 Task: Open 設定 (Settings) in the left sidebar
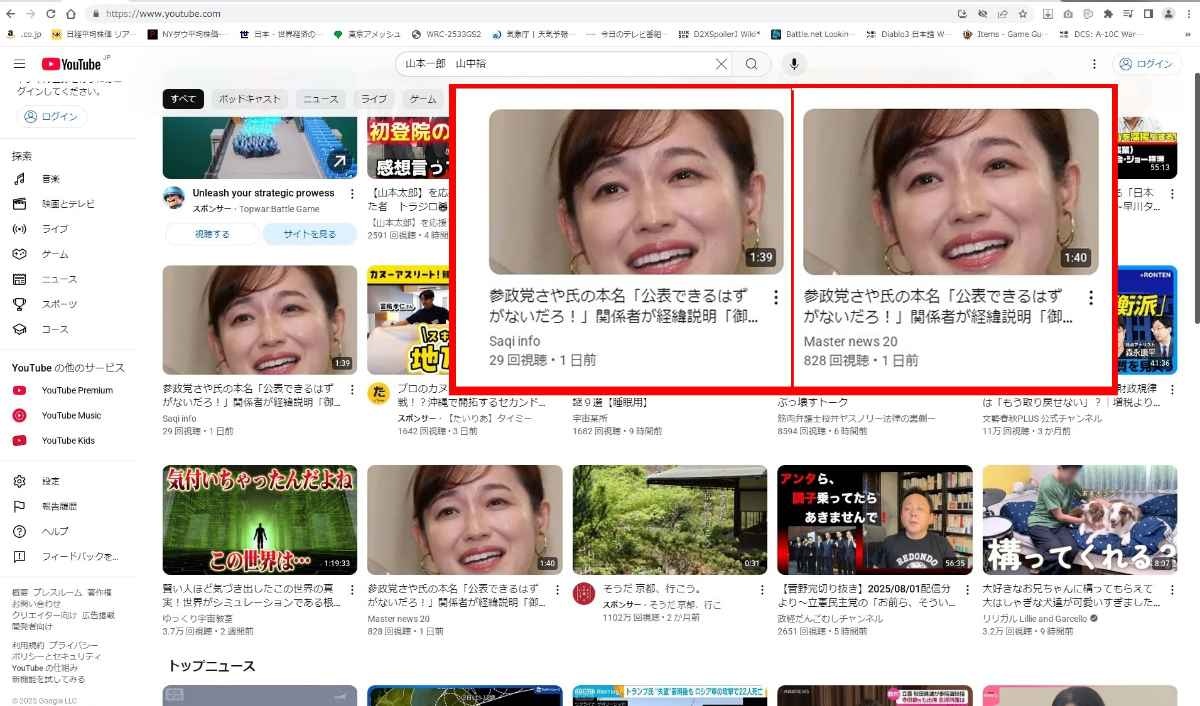click(x=50, y=481)
